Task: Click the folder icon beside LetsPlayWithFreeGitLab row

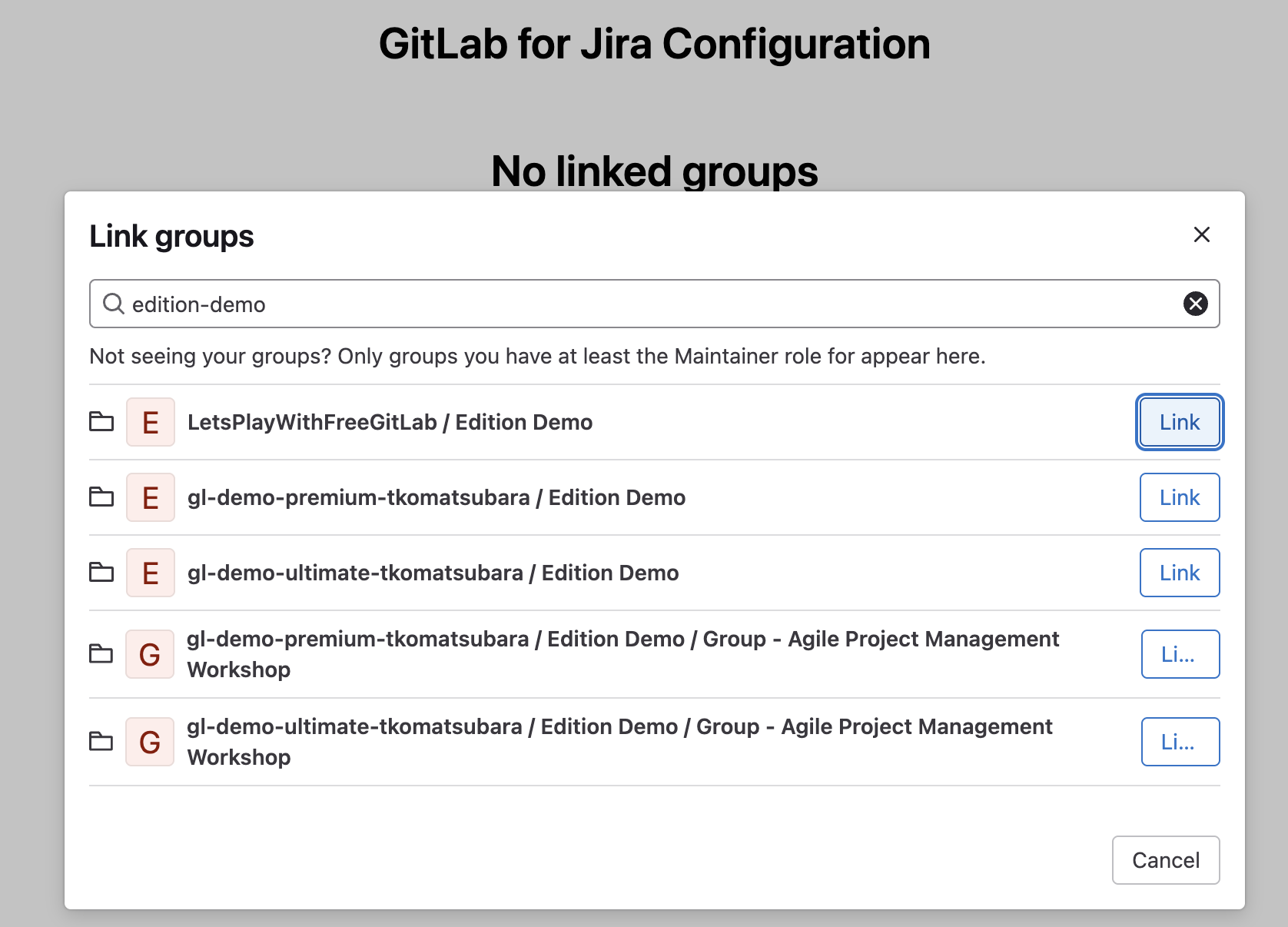Action: (101, 422)
